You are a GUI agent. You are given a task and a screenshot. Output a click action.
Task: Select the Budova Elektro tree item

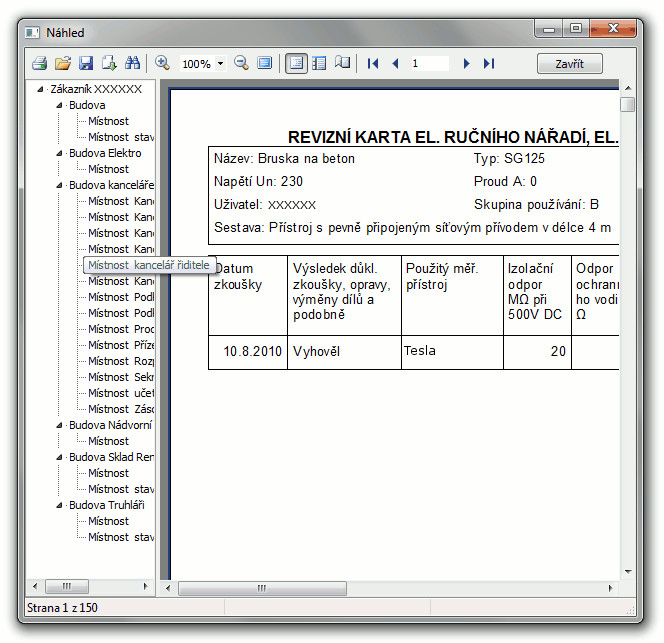click(x=105, y=153)
